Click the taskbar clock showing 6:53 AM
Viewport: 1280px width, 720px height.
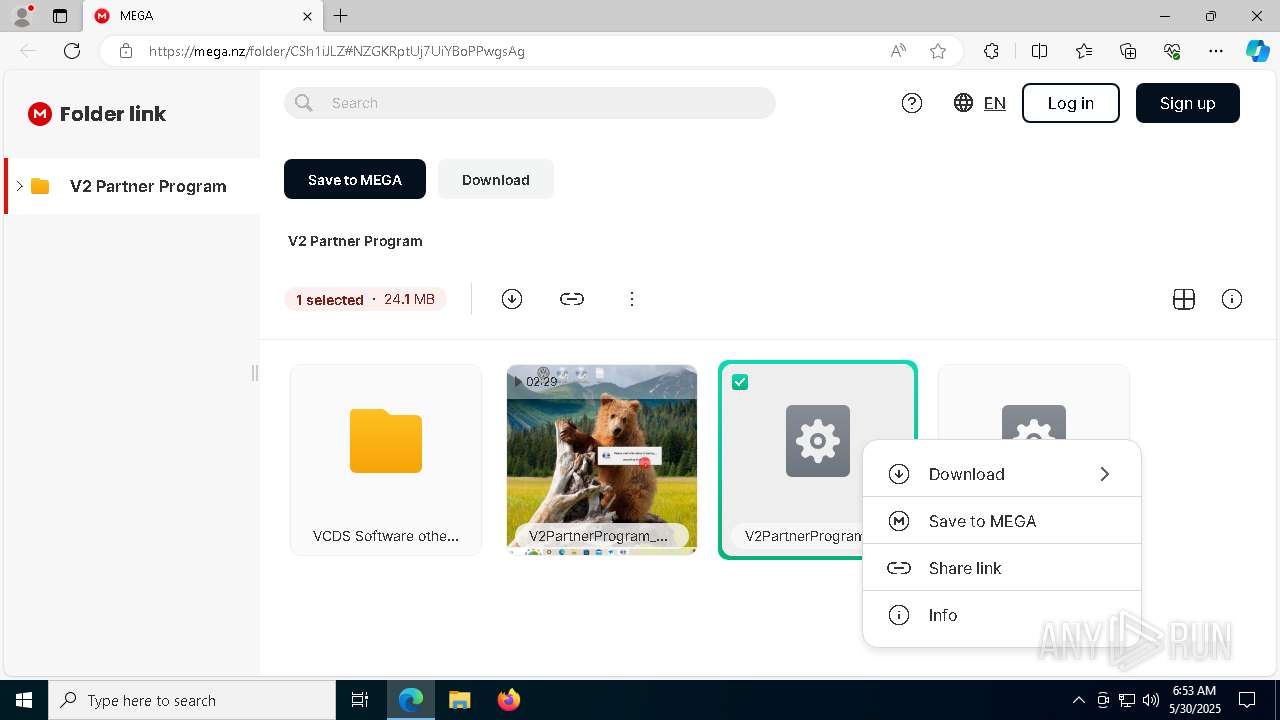(x=1194, y=700)
